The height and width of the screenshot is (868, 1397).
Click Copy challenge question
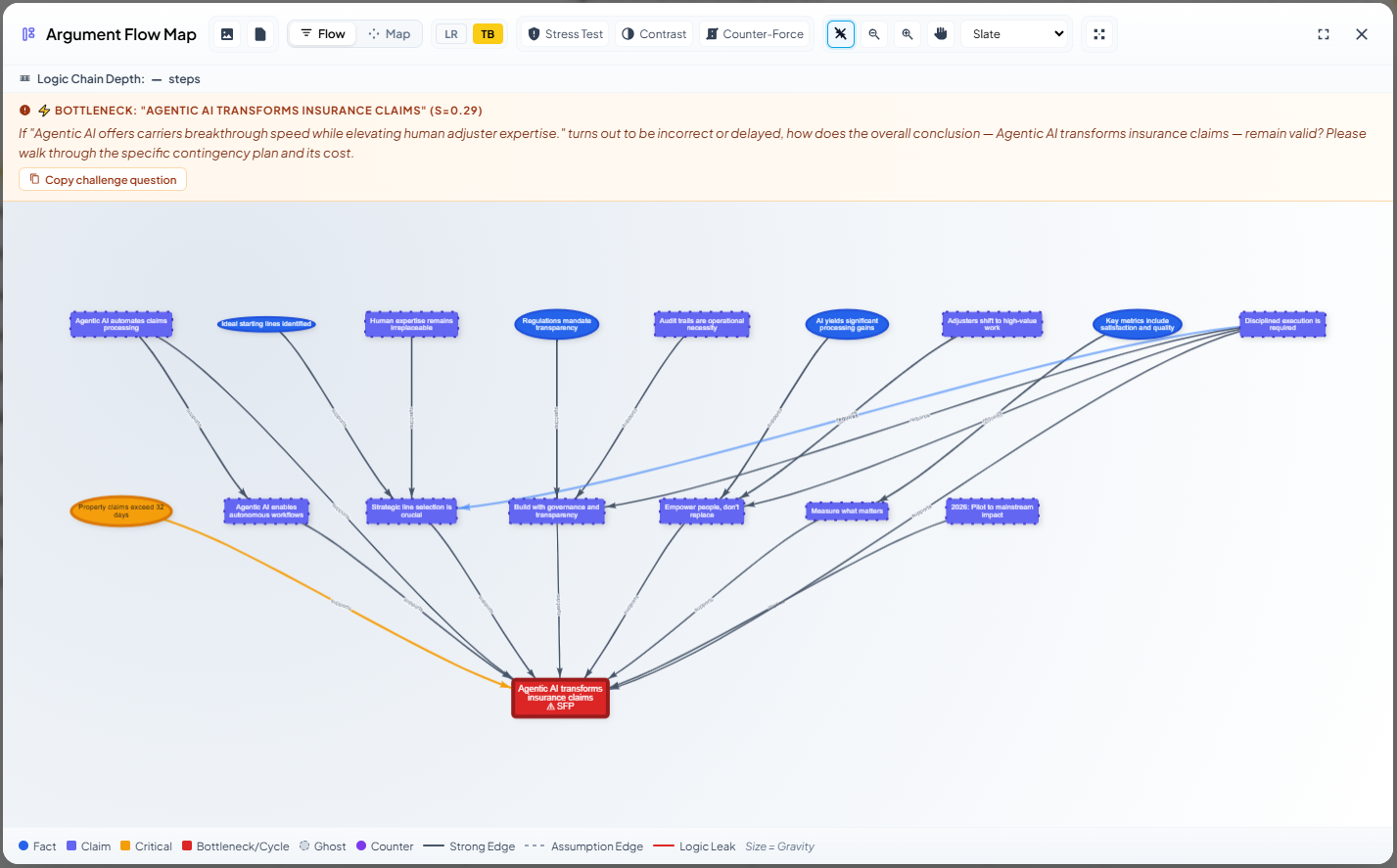pos(102,179)
